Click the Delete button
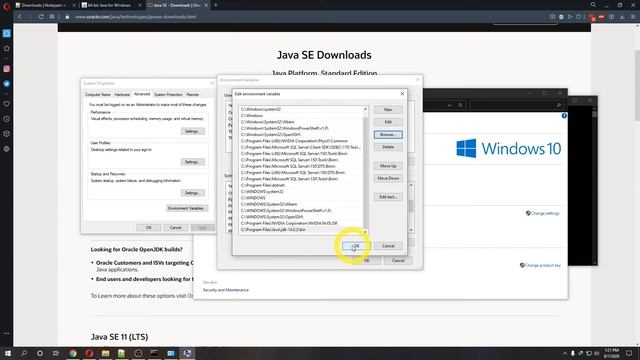This screenshot has height=360, width=640. [388, 147]
